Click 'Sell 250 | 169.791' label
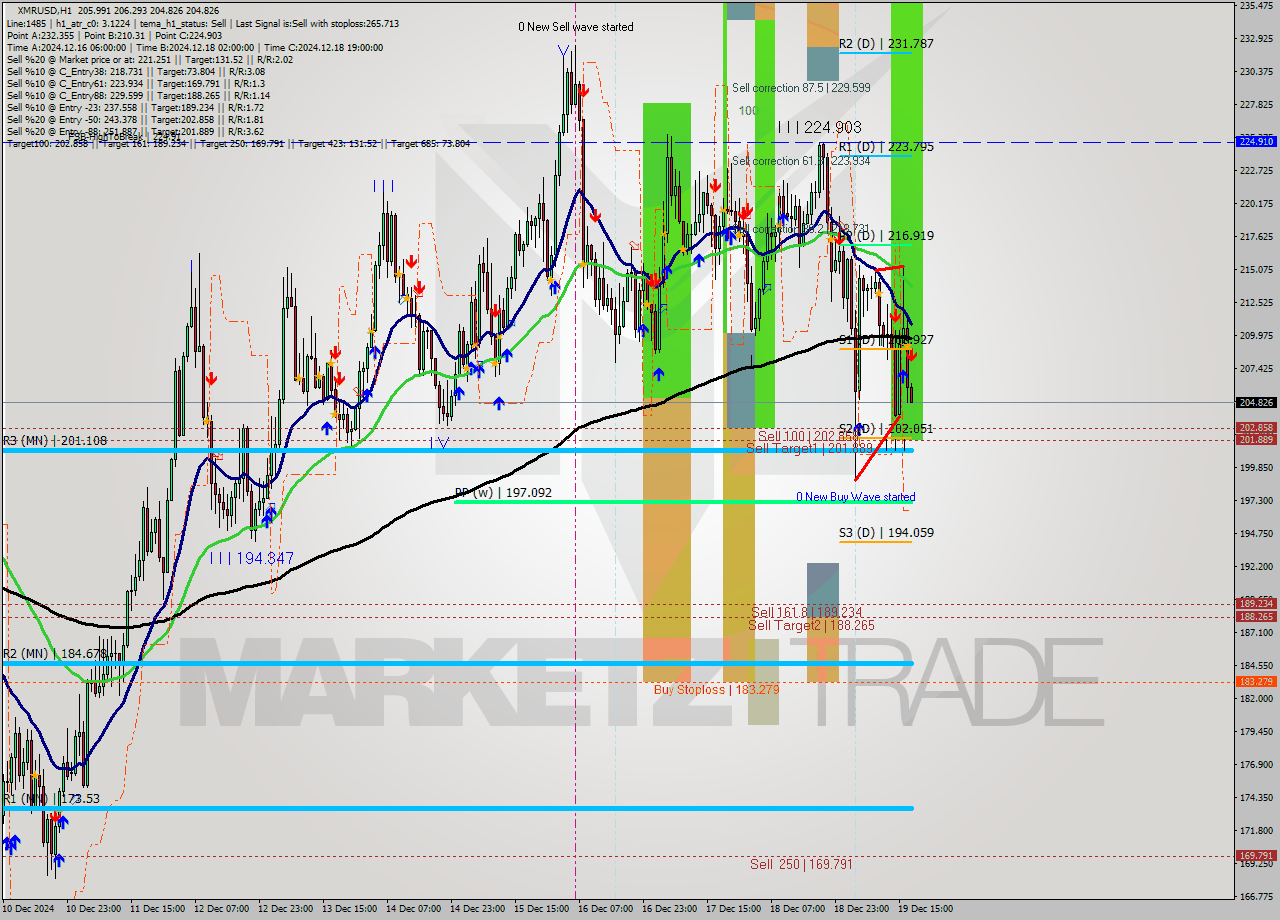The width and height of the screenshot is (1280, 920). pyautogui.click(x=801, y=864)
